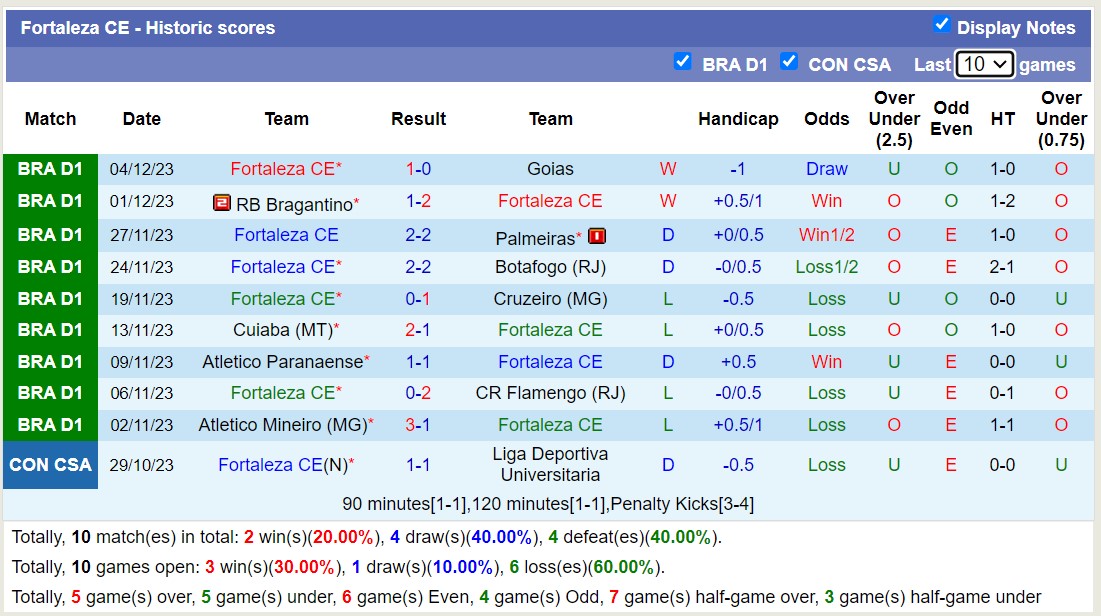Click the Atletico Paranaense team link
Viewport: 1101px width, 616px height.
point(282,362)
